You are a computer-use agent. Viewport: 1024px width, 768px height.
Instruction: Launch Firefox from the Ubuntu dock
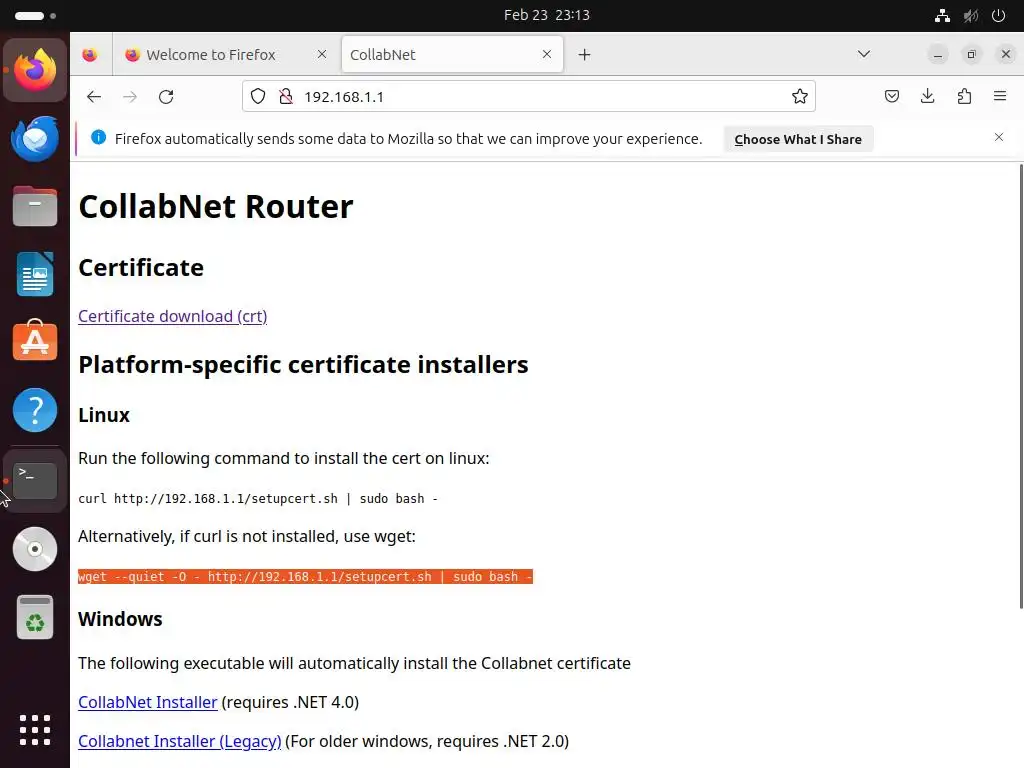pos(35,70)
